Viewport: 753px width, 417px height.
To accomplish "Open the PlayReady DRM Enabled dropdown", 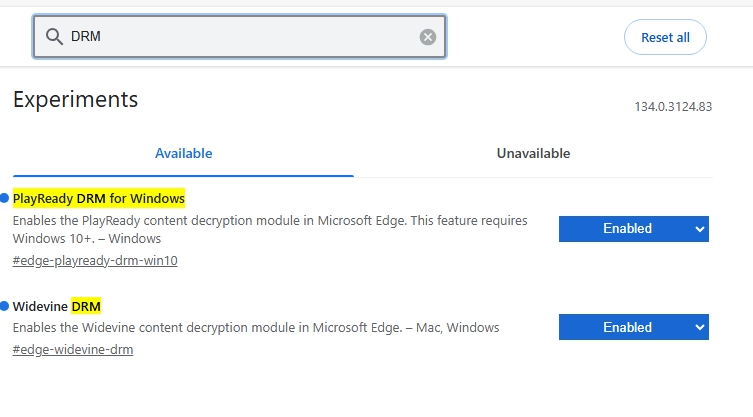I will click(x=633, y=229).
